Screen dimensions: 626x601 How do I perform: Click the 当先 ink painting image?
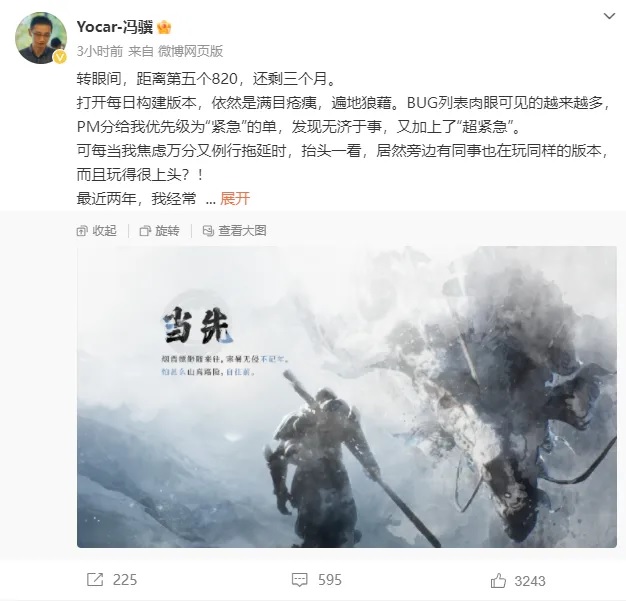coord(347,397)
